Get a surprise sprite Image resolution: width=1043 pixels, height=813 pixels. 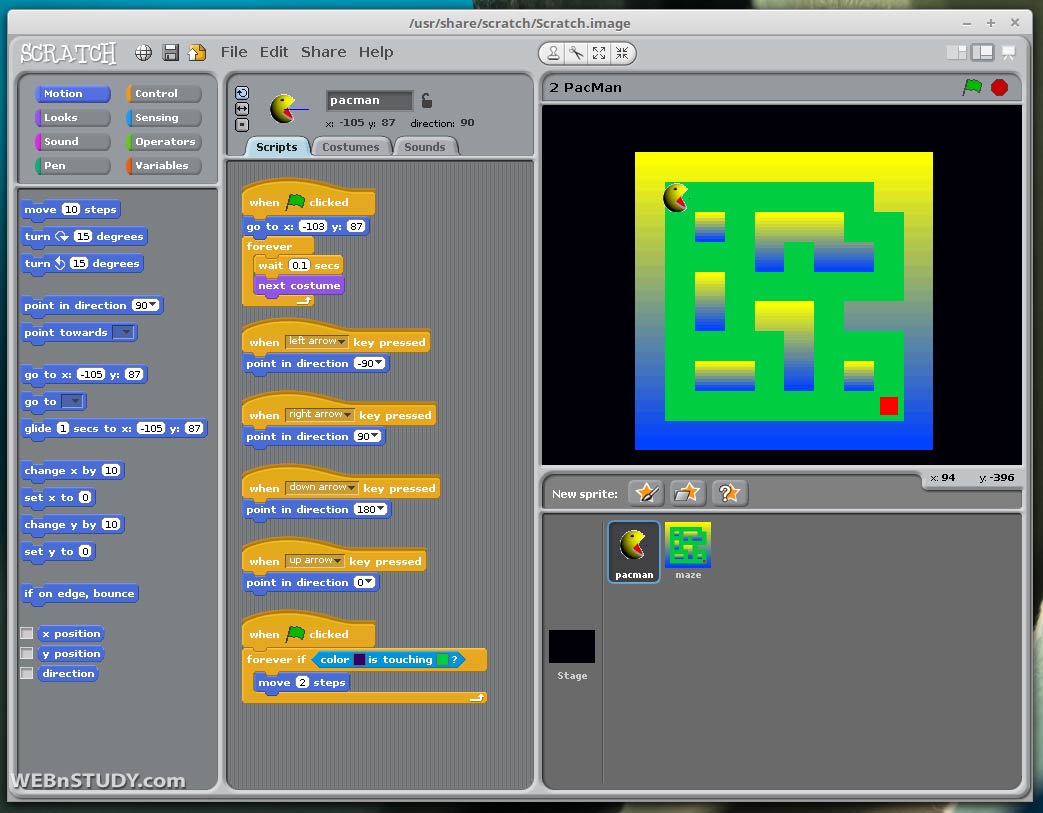coord(729,493)
